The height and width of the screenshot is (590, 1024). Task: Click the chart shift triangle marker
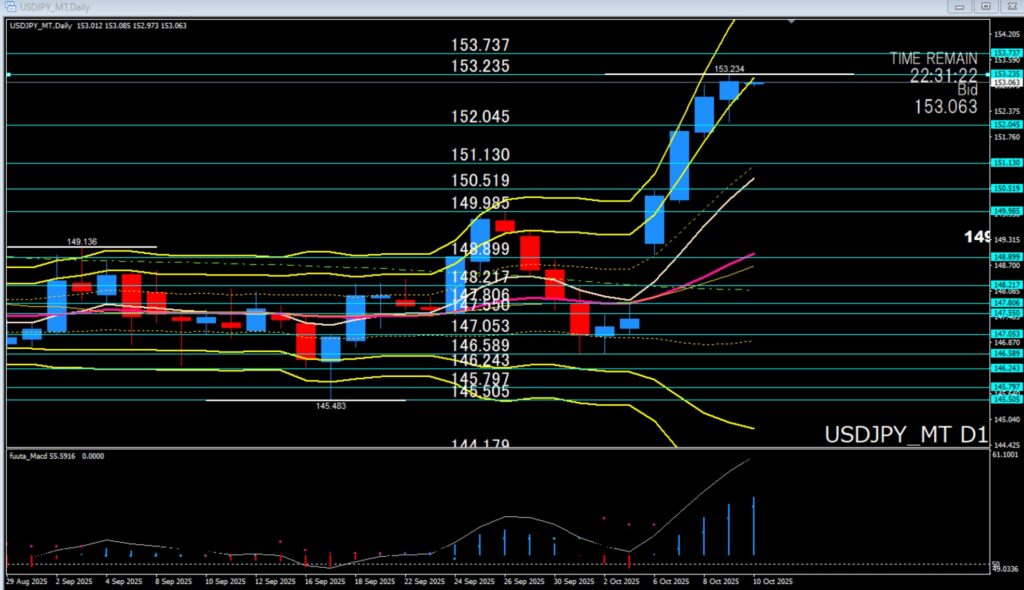click(792, 20)
